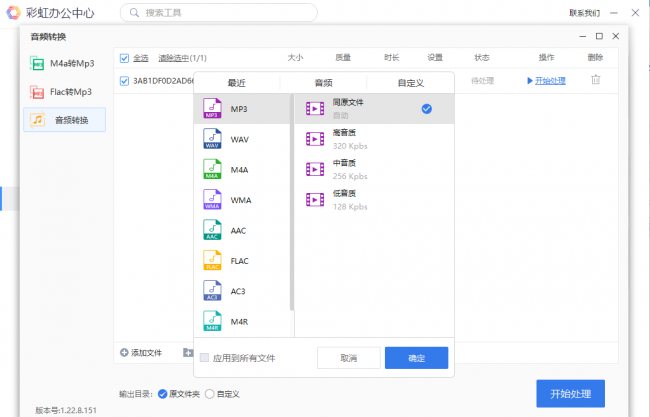This screenshot has width=650, height=417.
Task: Select the WAV label in format list
Action: click(240, 140)
